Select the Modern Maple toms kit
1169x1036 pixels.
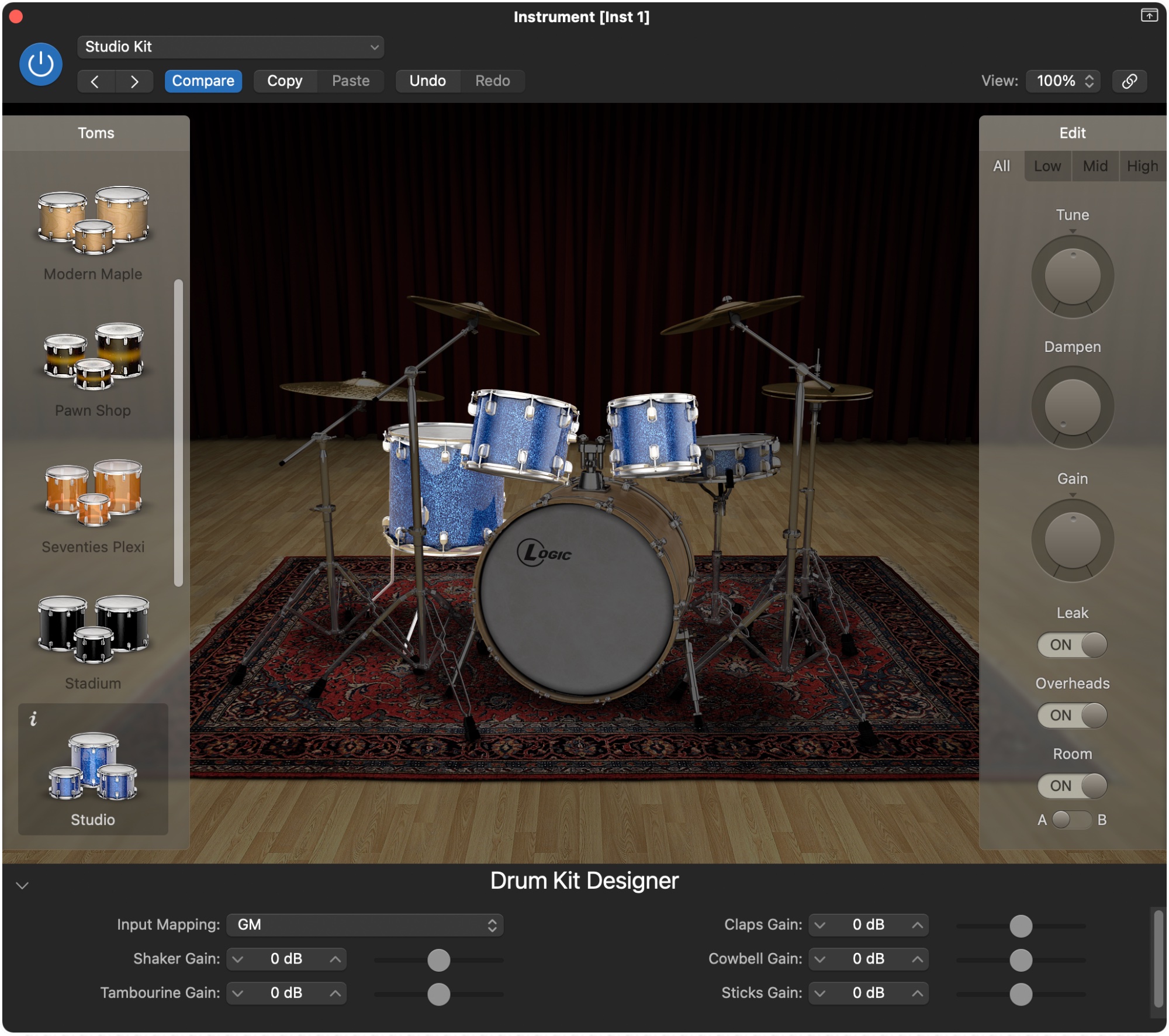pyautogui.click(x=93, y=233)
